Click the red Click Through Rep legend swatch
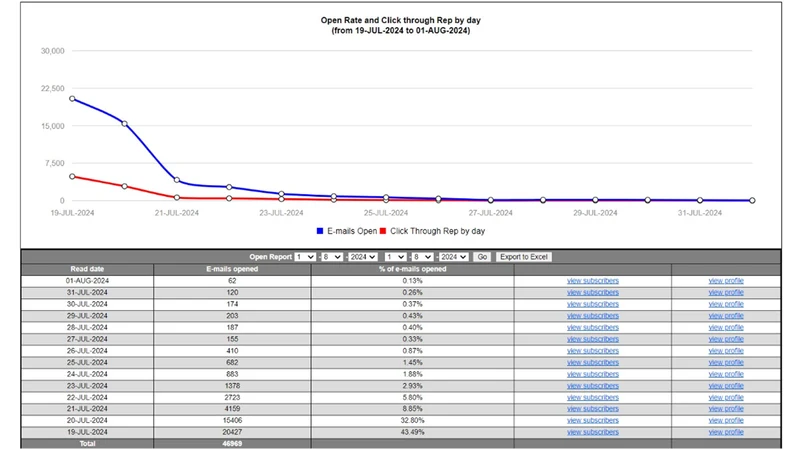 (x=383, y=231)
